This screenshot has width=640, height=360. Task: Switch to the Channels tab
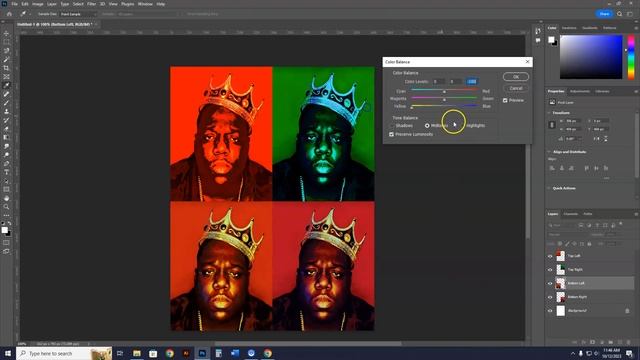point(571,214)
